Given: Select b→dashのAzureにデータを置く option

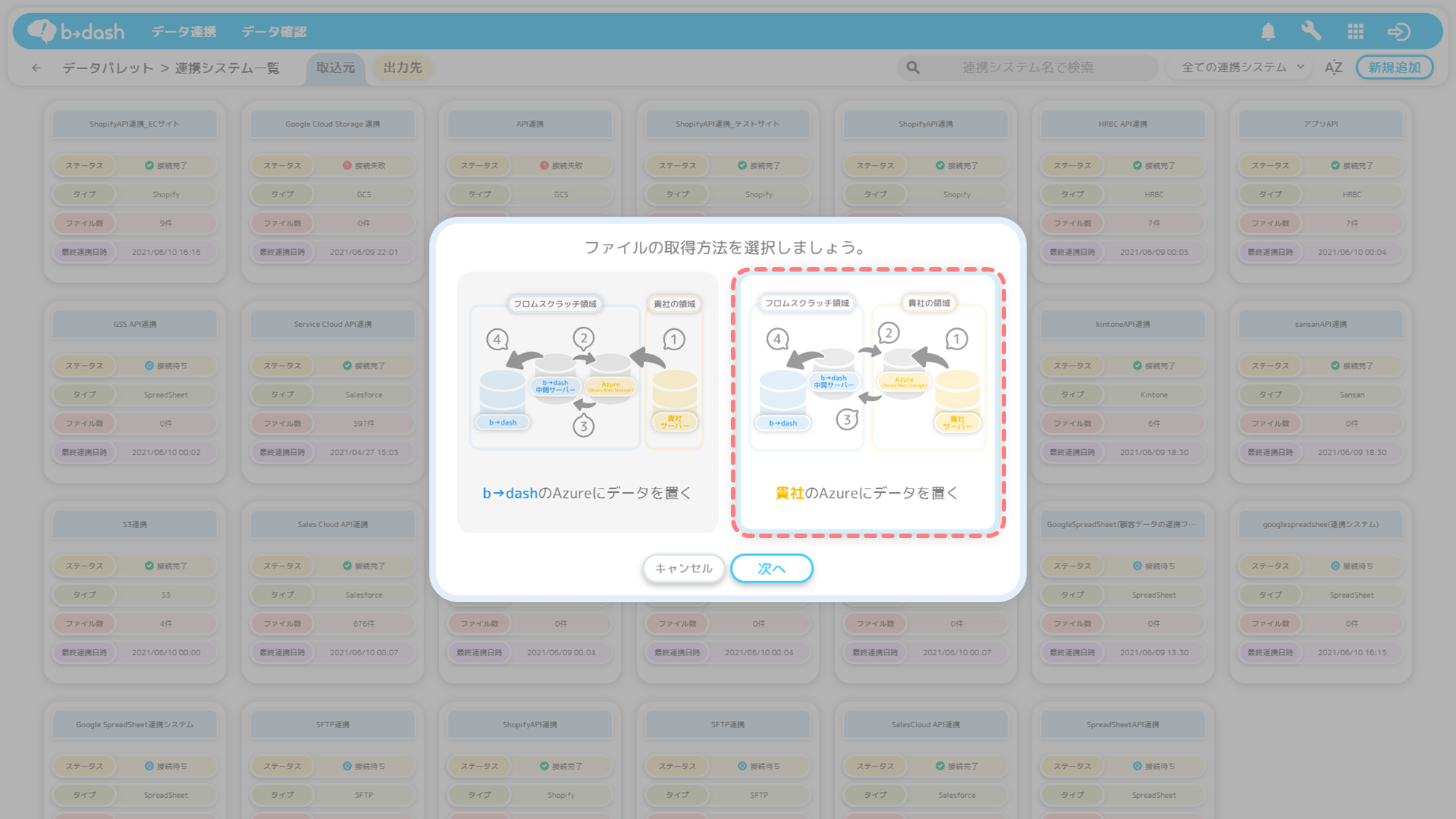Looking at the screenshot, I should point(587,402).
